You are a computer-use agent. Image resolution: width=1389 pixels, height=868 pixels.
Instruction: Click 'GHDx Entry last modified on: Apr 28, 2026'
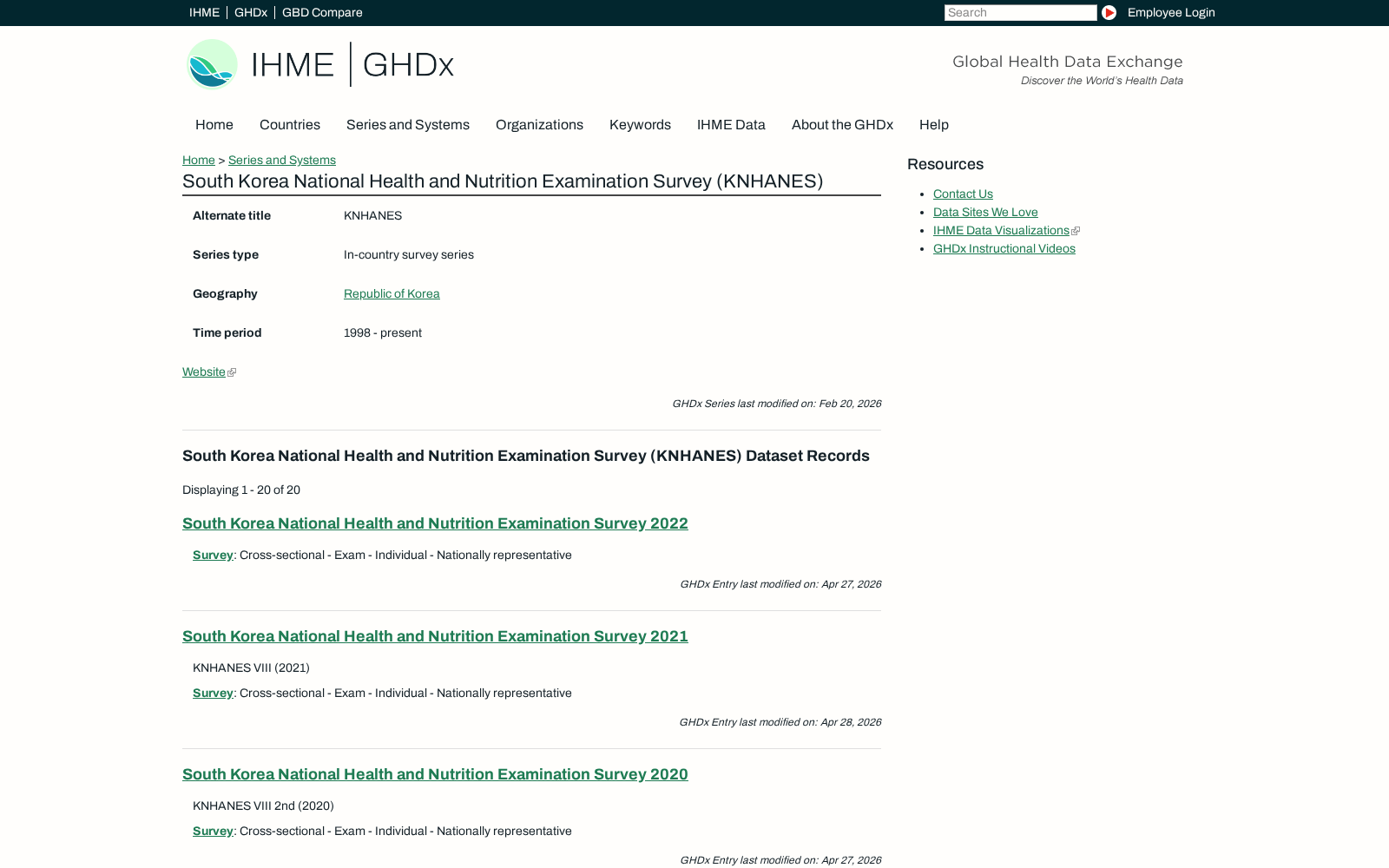point(780,722)
